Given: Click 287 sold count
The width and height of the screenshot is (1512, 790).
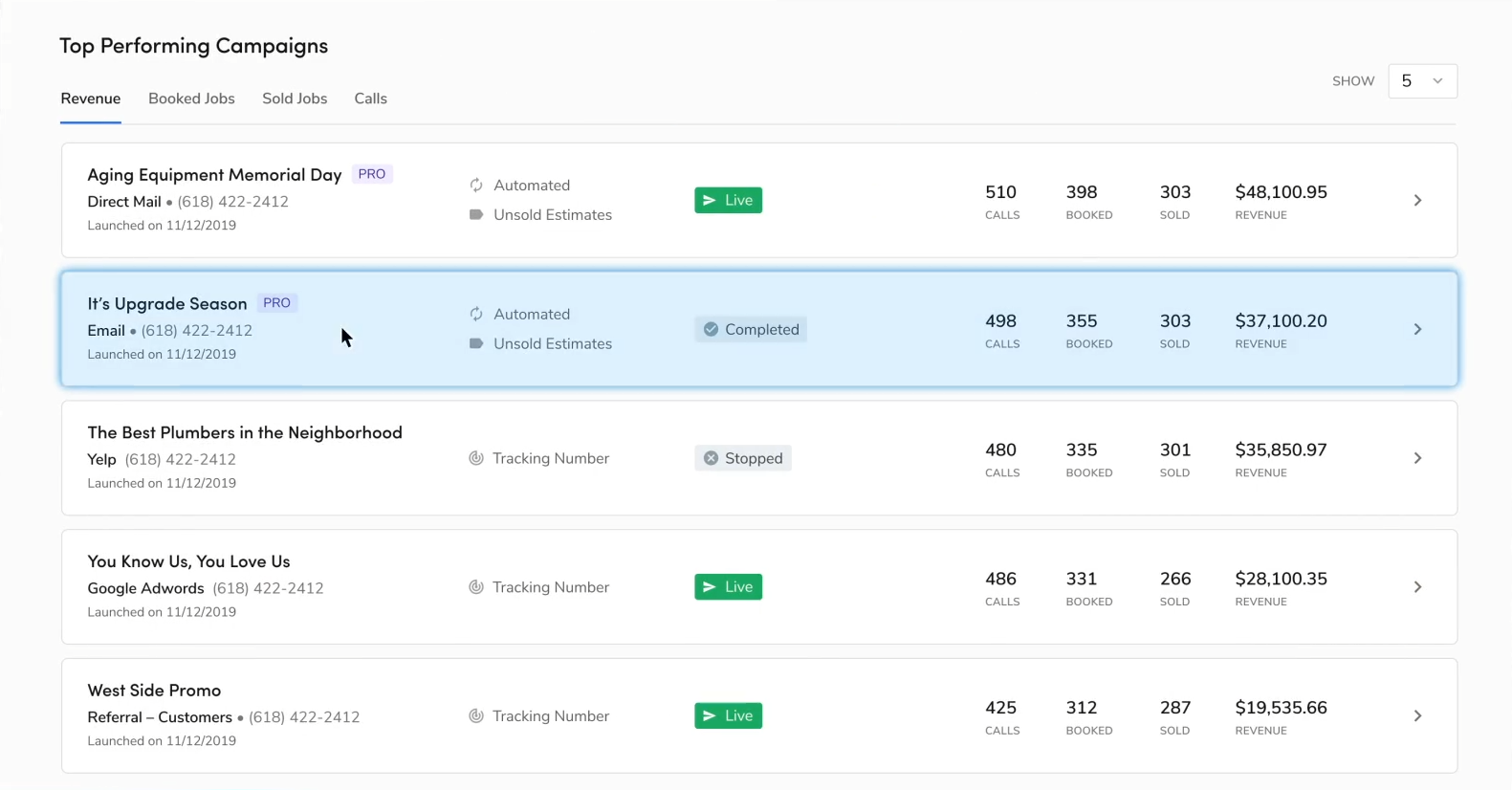Looking at the screenshot, I should (1175, 708).
